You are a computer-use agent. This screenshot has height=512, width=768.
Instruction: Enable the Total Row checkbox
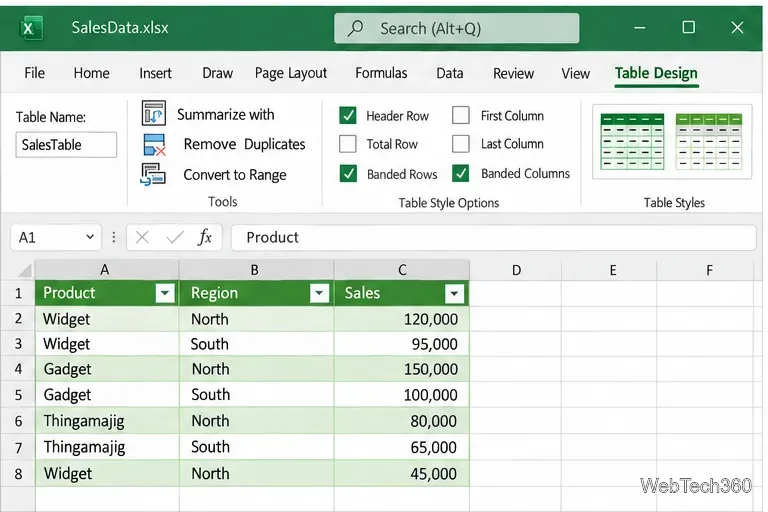pyautogui.click(x=348, y=144)
